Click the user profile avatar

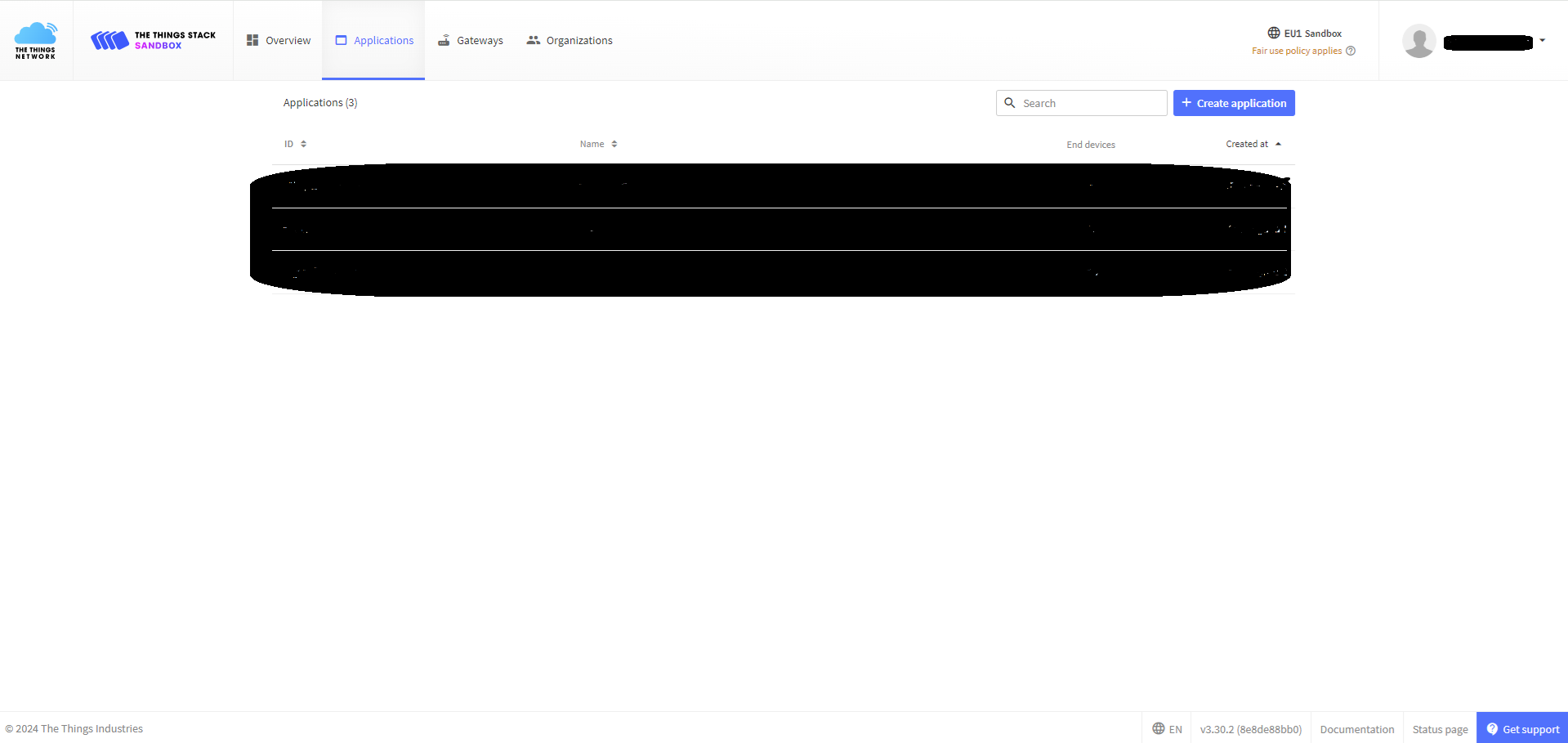pyautogui.click(x=1419, y=41)
